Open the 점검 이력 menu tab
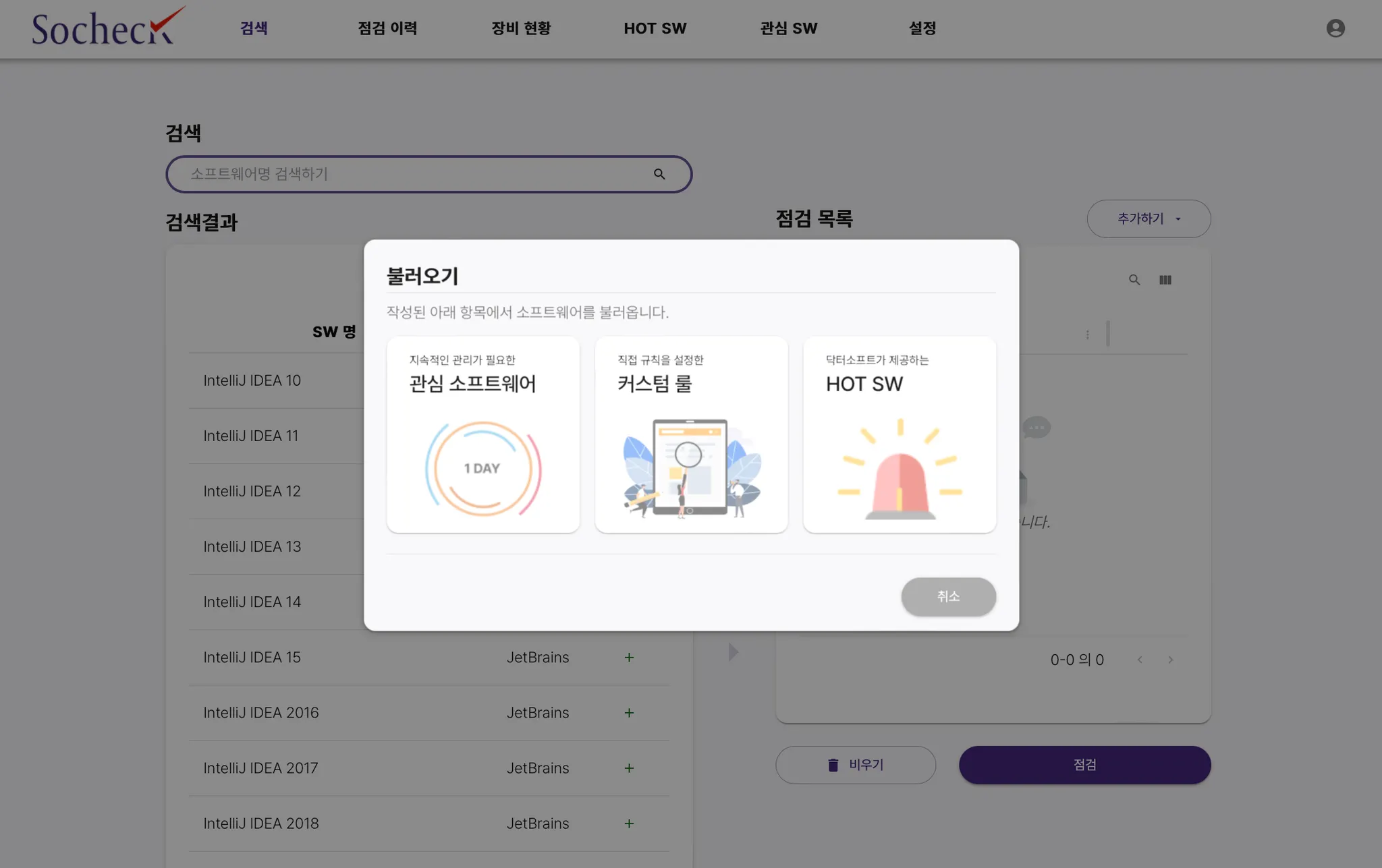Viewport: 1382px width, 868px height. 387,28
